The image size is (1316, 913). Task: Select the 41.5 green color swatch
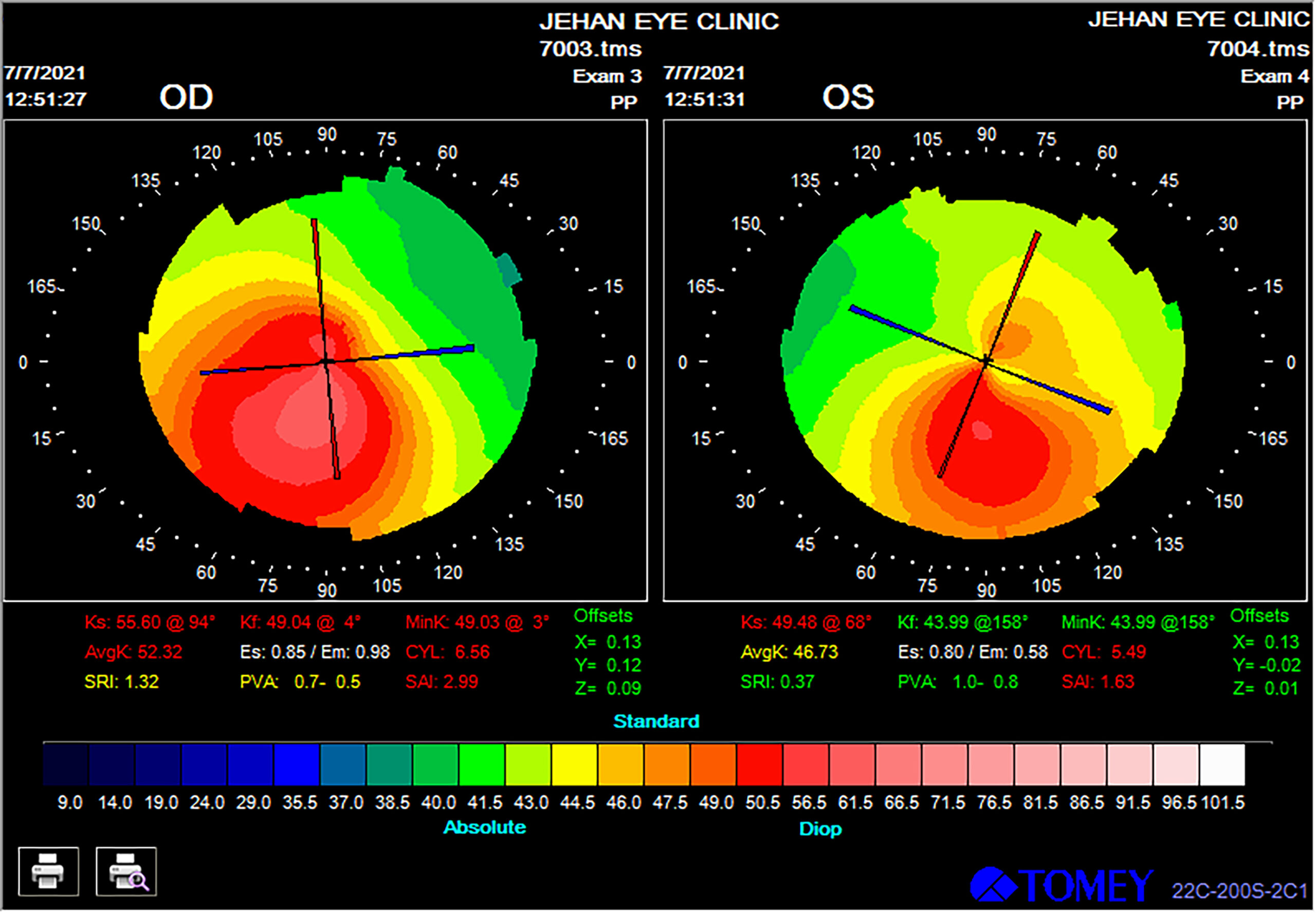pyautogui.click(x=482, y=766)
